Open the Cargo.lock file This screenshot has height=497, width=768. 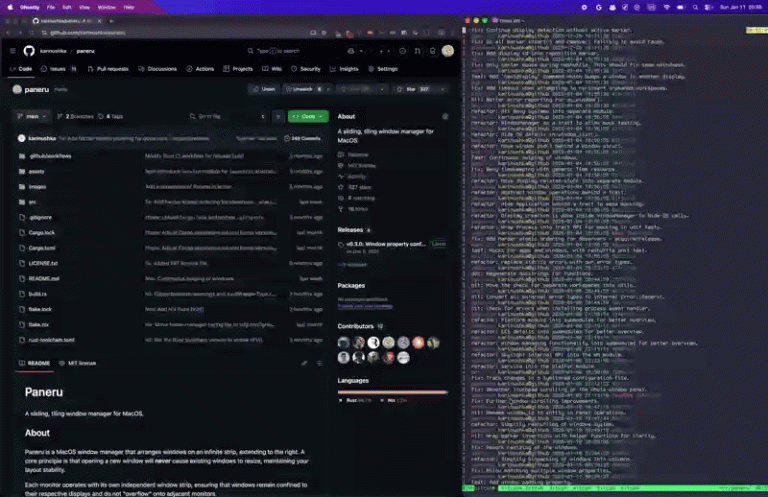[42, 233]
